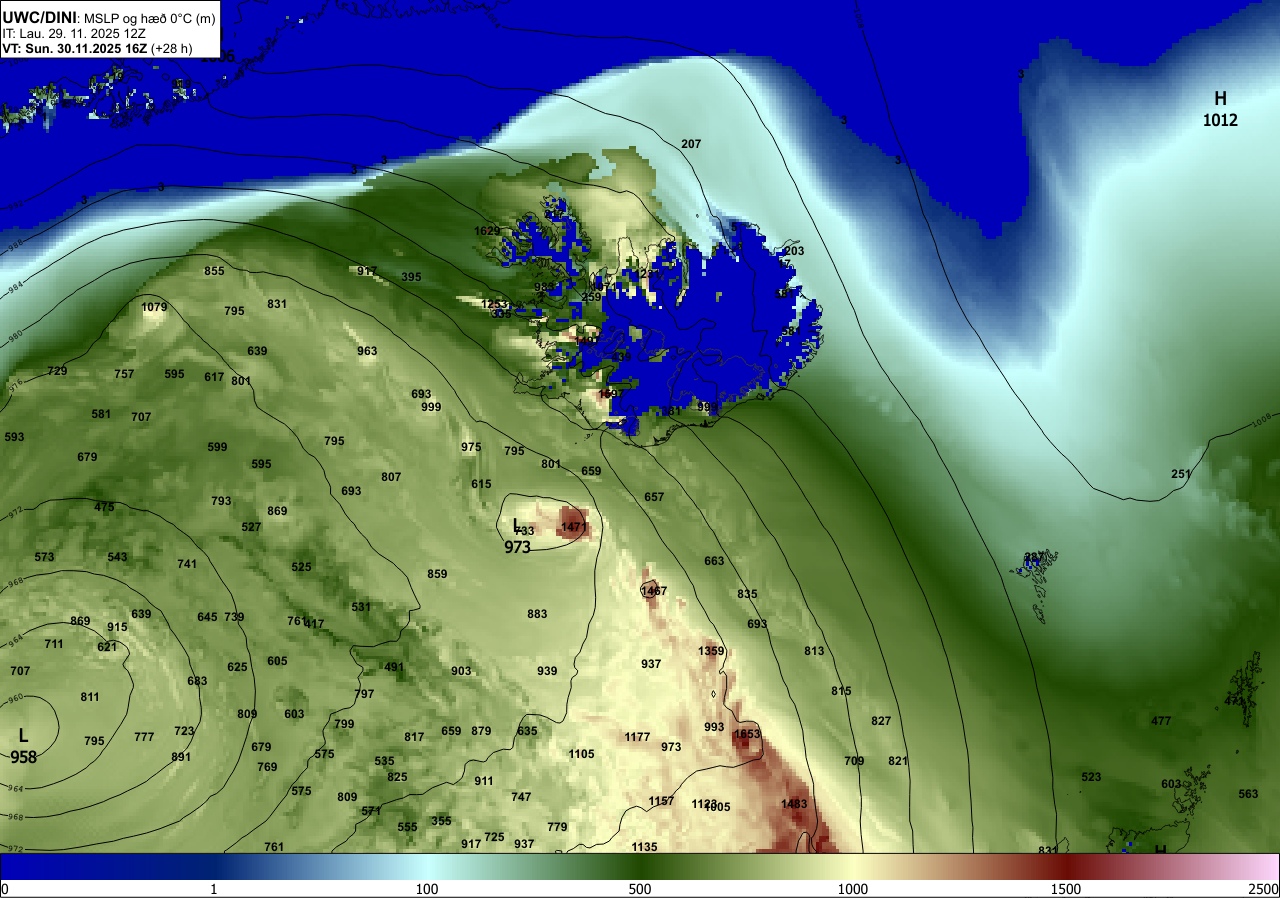Click the freezing level value 581
1280x898 pixels.
point(101,414)
